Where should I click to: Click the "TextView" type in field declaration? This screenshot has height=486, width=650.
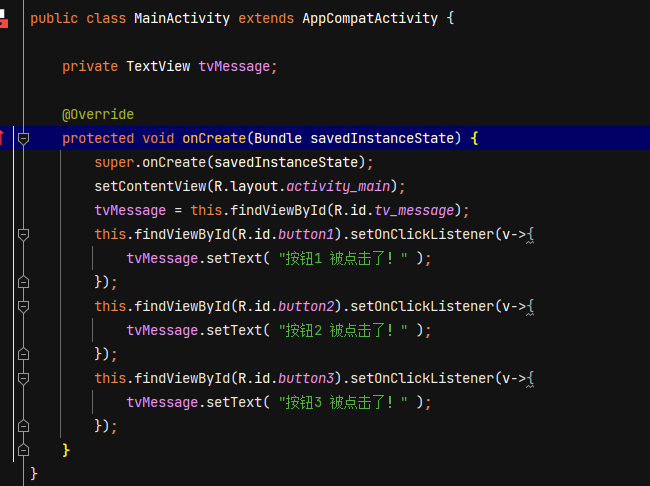point(158,66)
